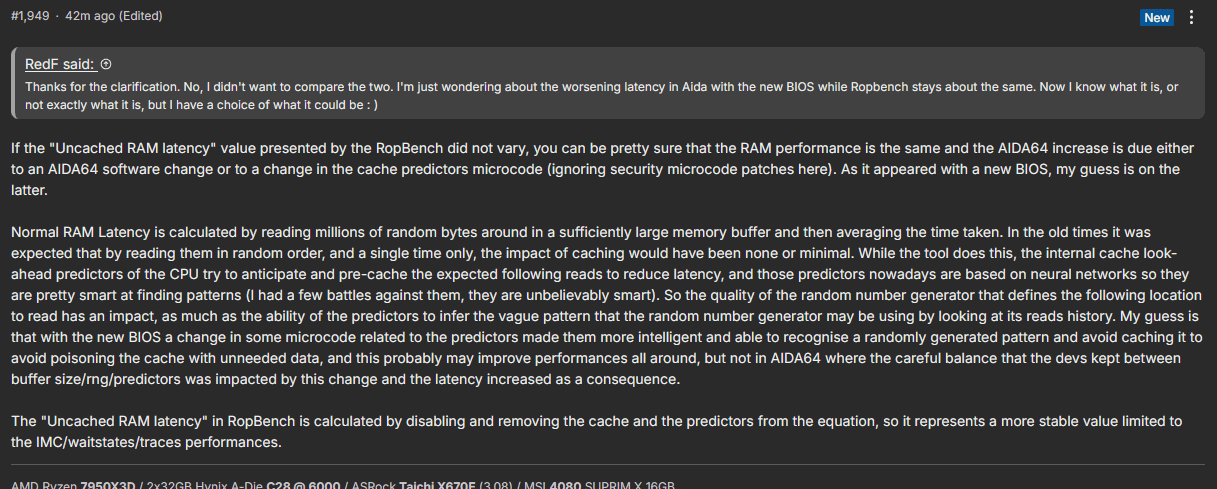Click the last paragraph about RopBench disabling cache

point(596,431)
